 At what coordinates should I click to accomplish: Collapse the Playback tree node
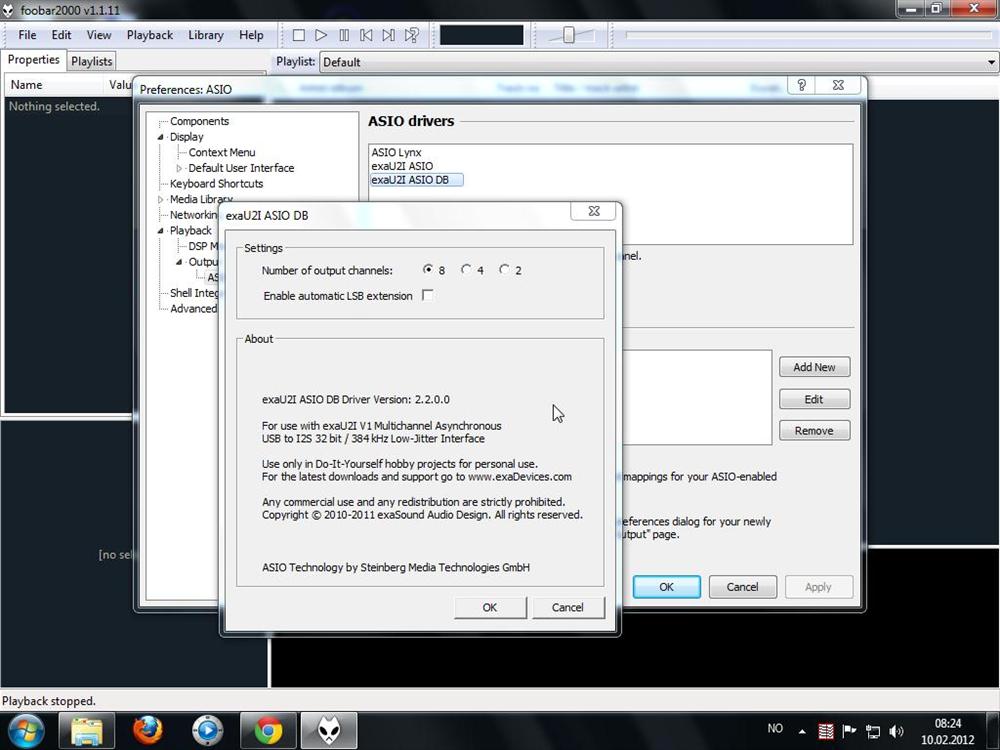tap(161, 231)
